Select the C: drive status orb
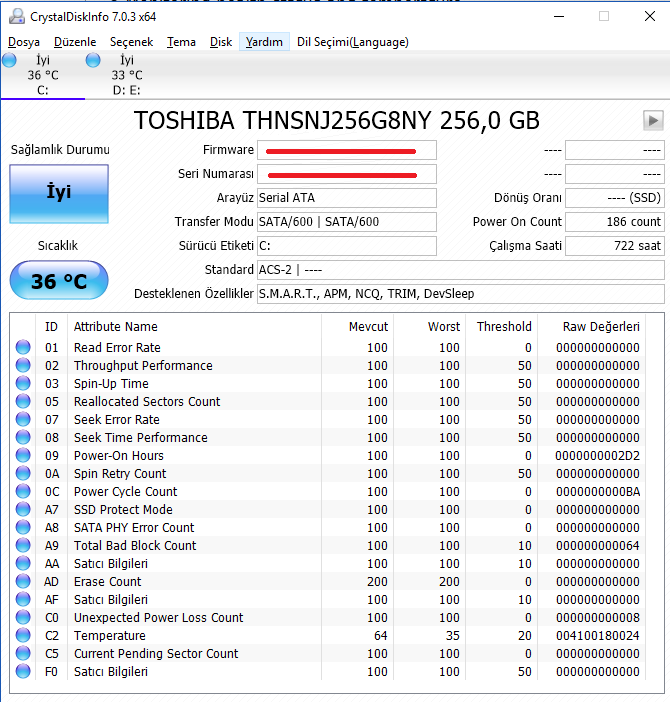This screenshot has height=702, width=670. click(x=9, y=60)
